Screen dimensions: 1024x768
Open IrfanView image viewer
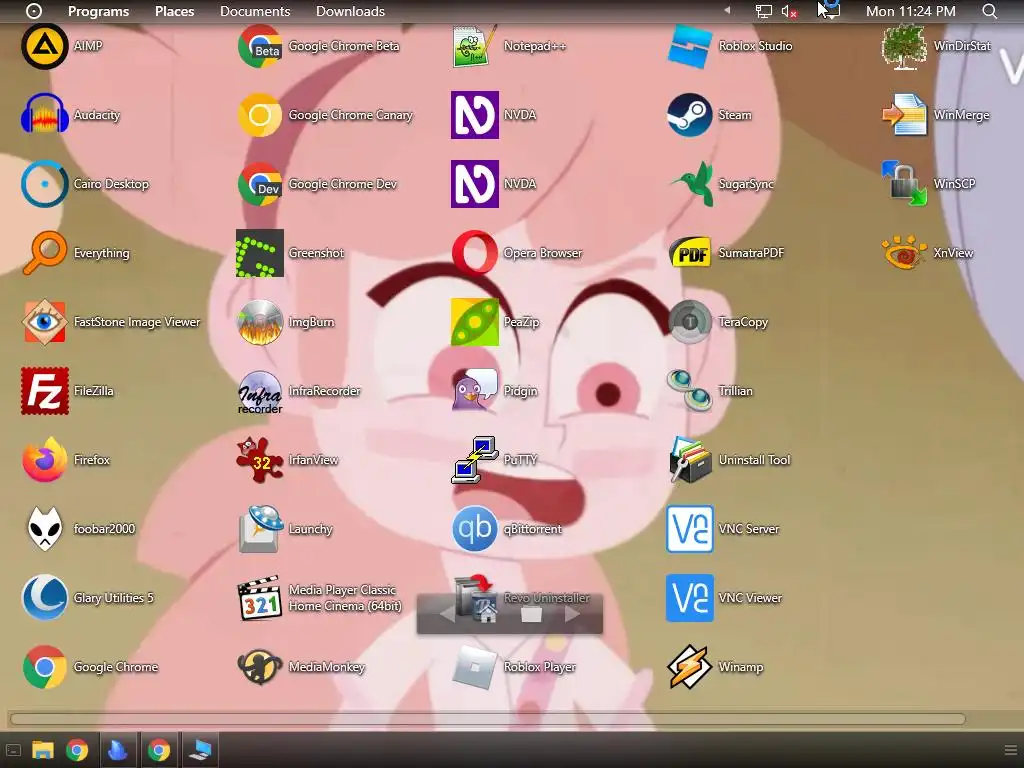click(x=259, y=460)
